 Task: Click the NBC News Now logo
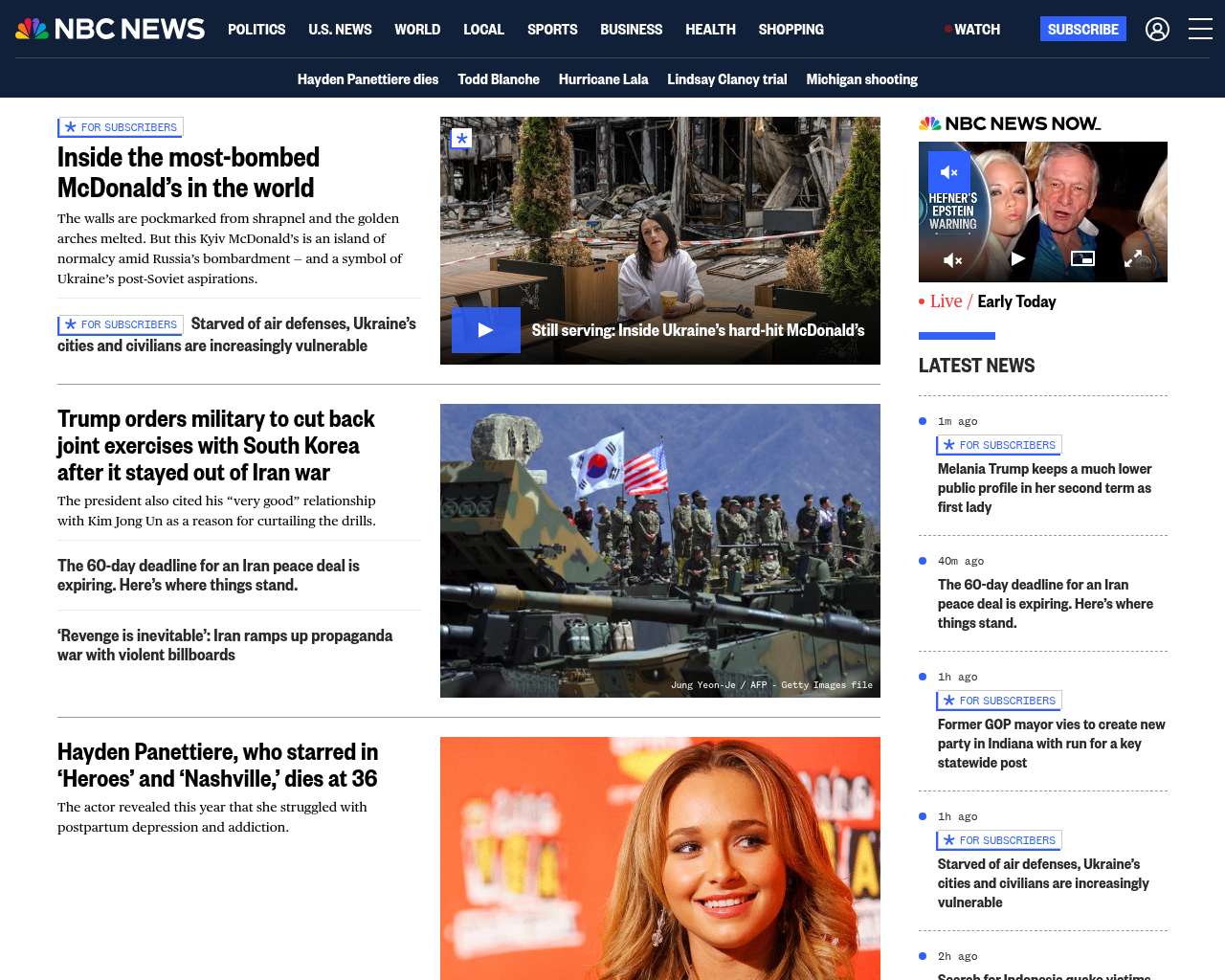1010,123
